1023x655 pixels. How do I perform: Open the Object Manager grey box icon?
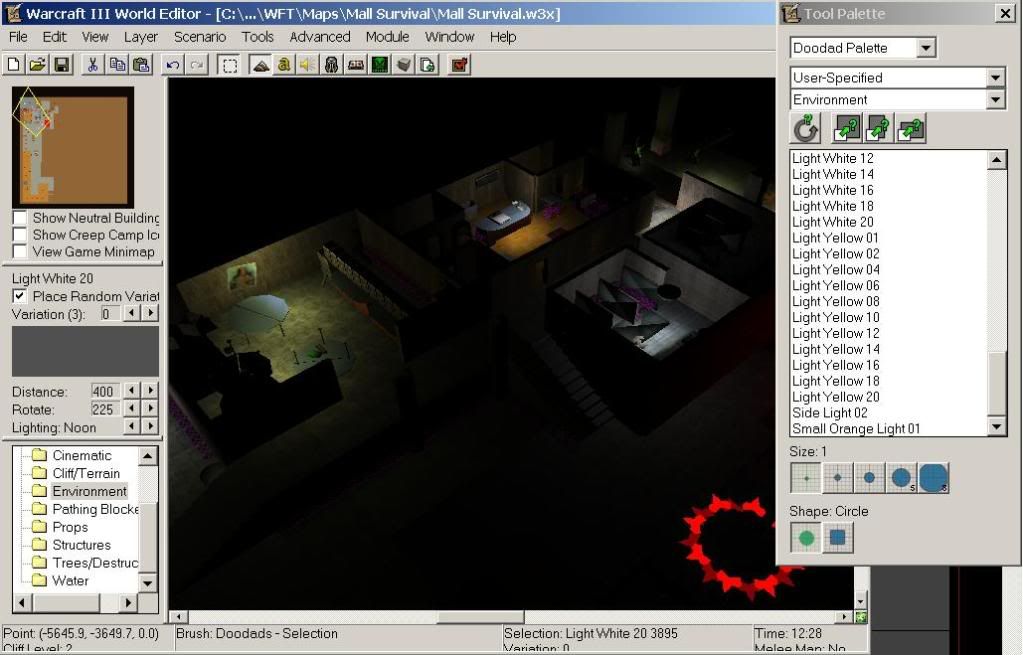point(404,65)
